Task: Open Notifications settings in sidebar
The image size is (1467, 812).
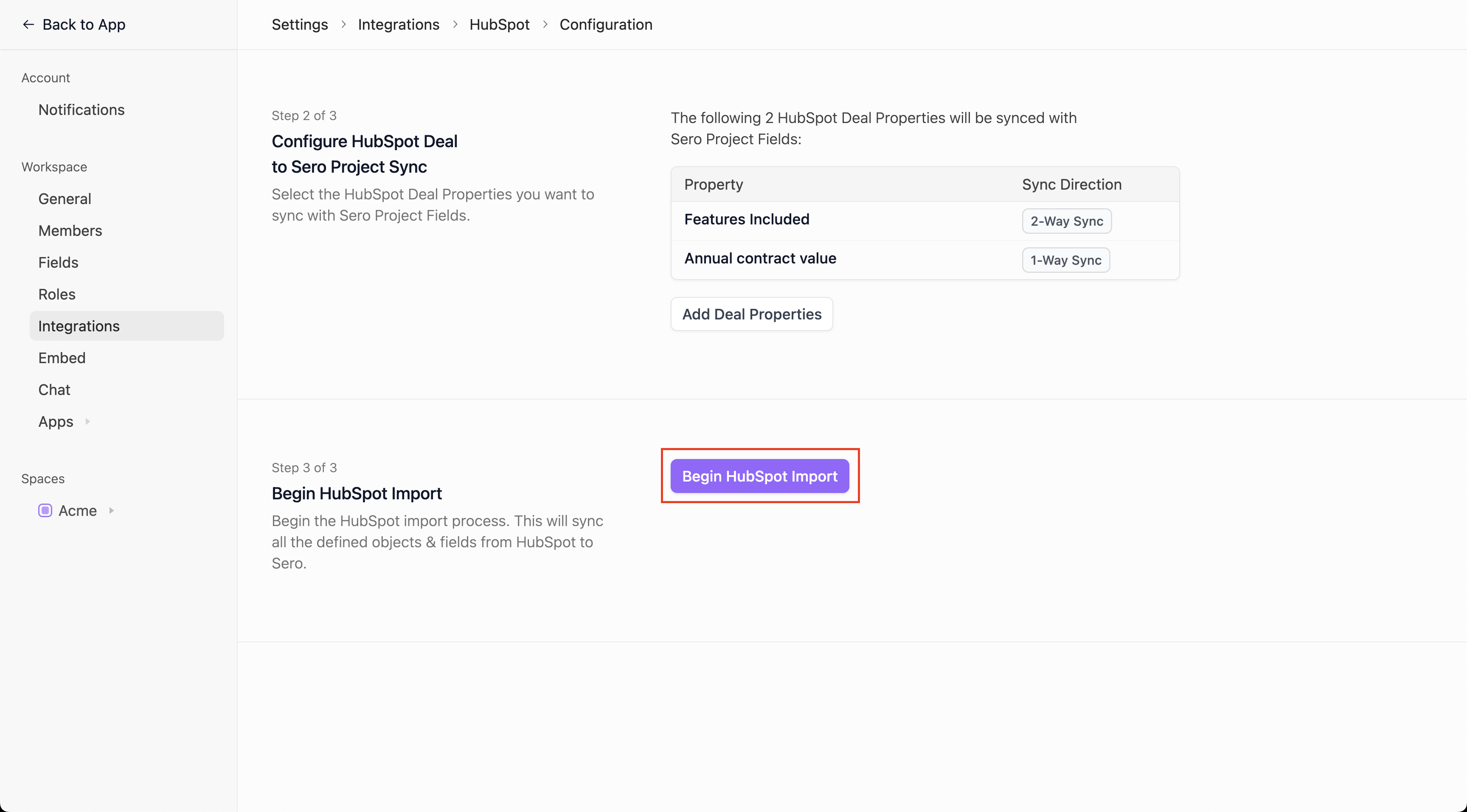Action: (x=81, y=110)
